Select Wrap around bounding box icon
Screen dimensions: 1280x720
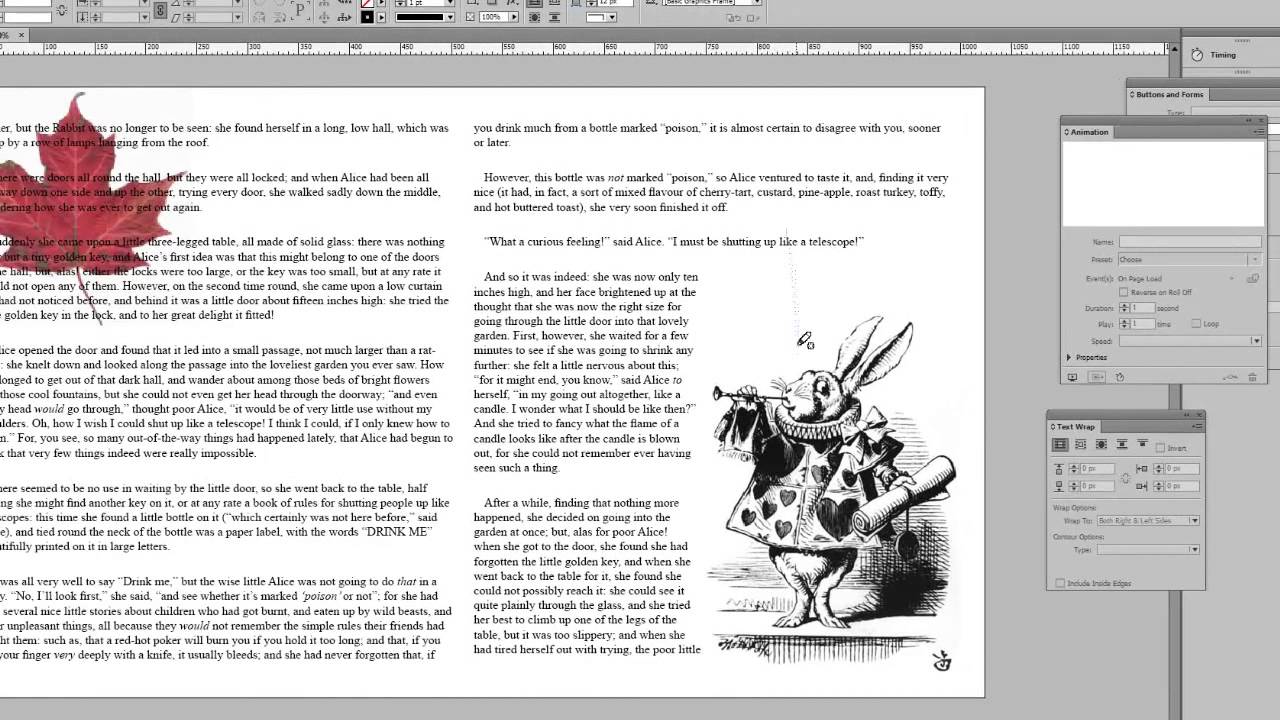(1081, 444)
